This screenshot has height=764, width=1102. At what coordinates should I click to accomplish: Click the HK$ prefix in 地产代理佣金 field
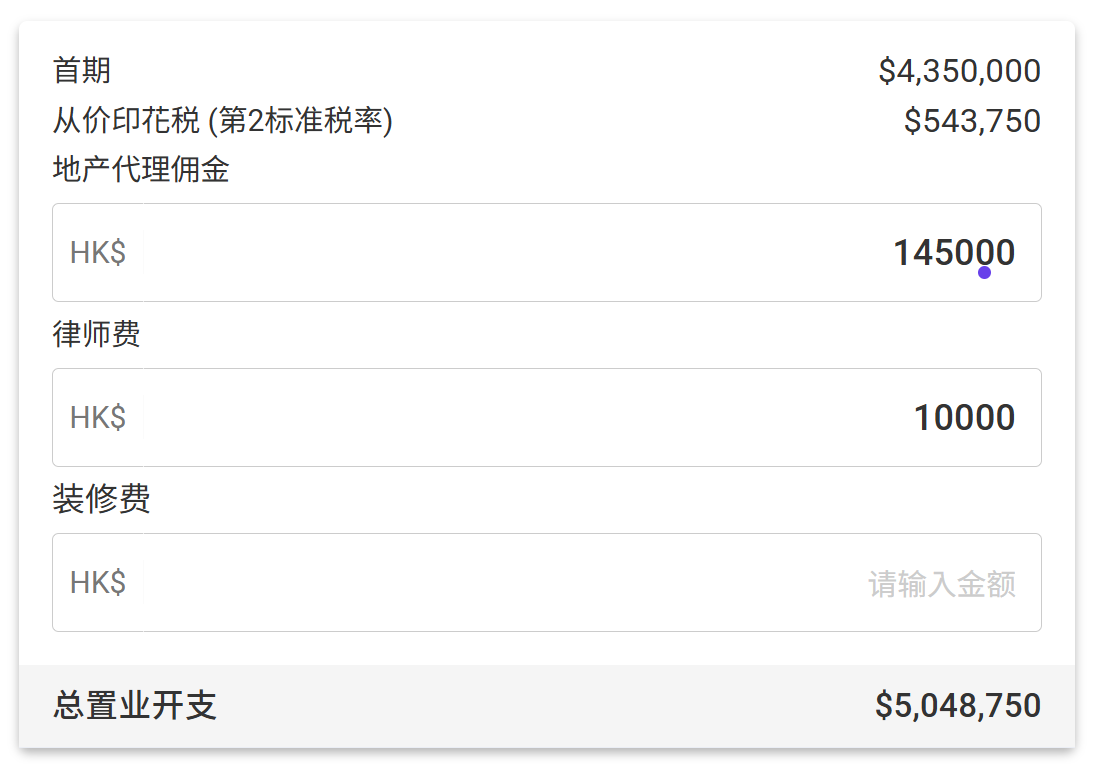[98, 253]
